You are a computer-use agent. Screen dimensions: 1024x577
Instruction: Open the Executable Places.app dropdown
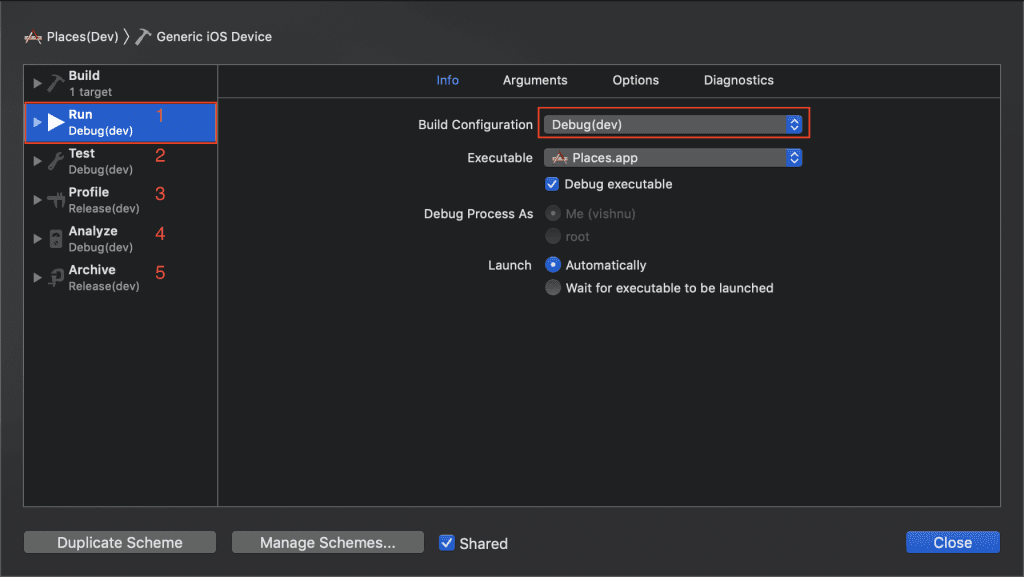click(673, 158)
